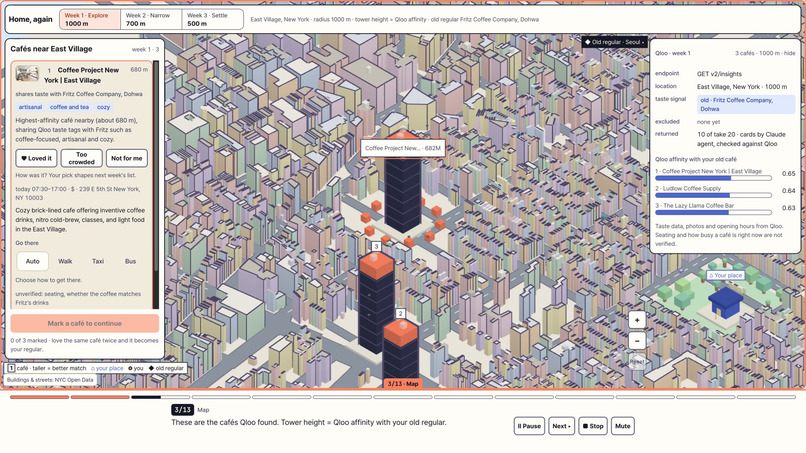Viewport: 806px width, 453px height.
Task: Switch to Week 3 Settle tab
Action: (x=212, y=20)
